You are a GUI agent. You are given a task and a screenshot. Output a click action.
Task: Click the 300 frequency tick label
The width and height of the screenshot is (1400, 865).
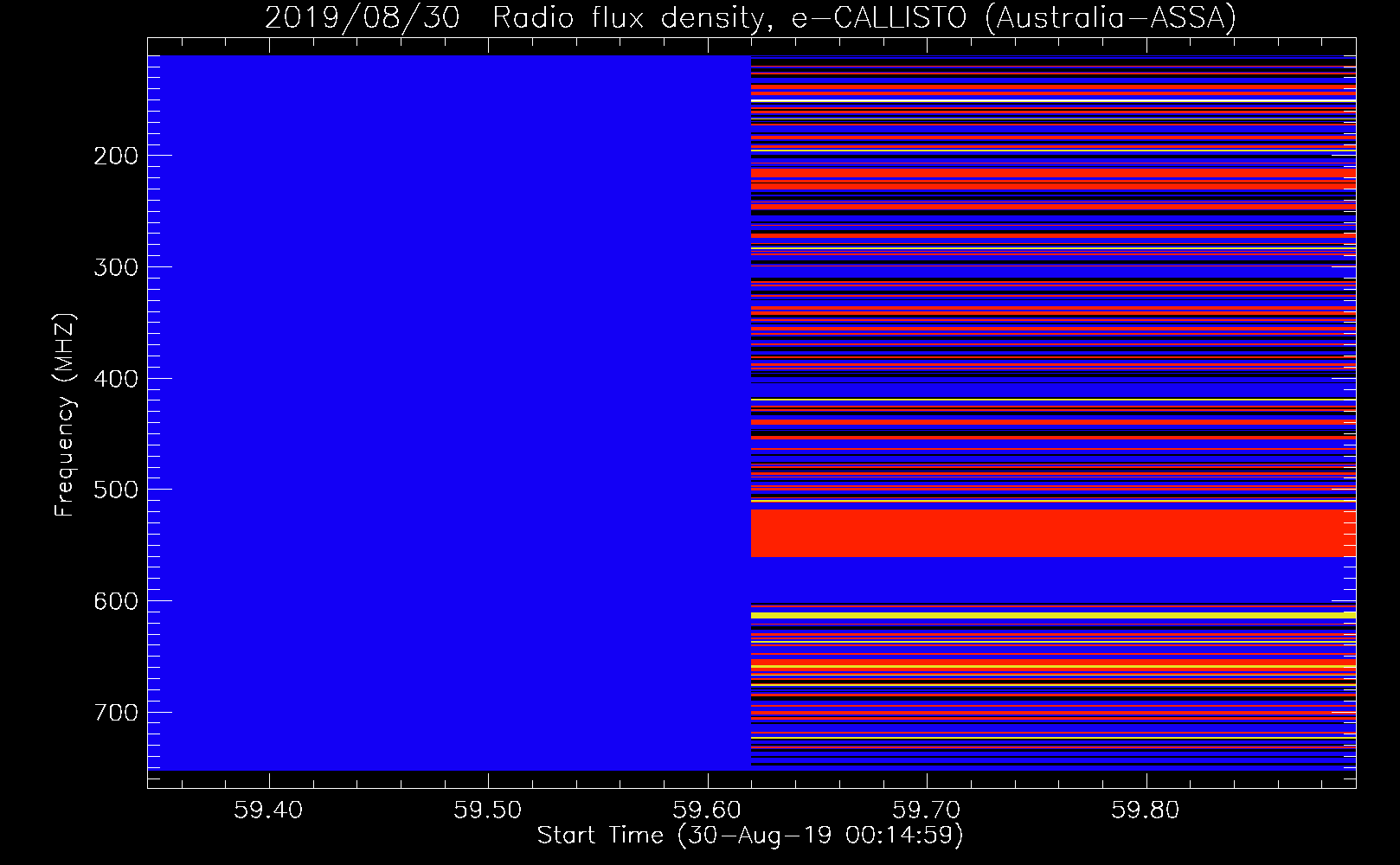[116, 267]
